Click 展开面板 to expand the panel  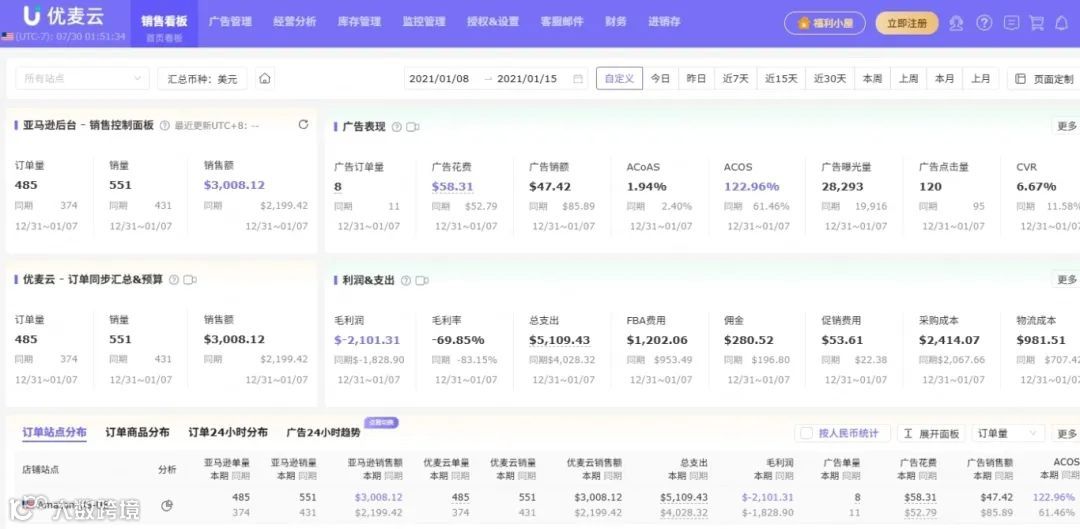(x=931, y=433)
